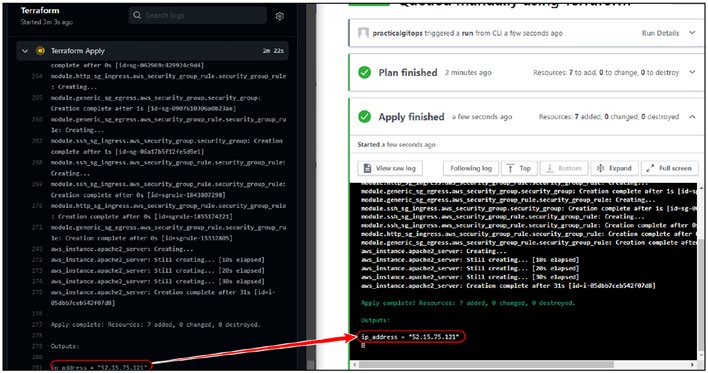Click 'Started a few seconds ago' text

pos(396,145)
